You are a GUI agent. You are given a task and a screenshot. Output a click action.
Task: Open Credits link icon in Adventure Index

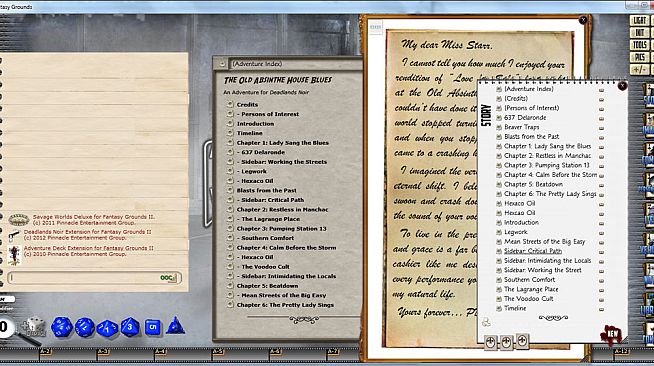[230, 104]
